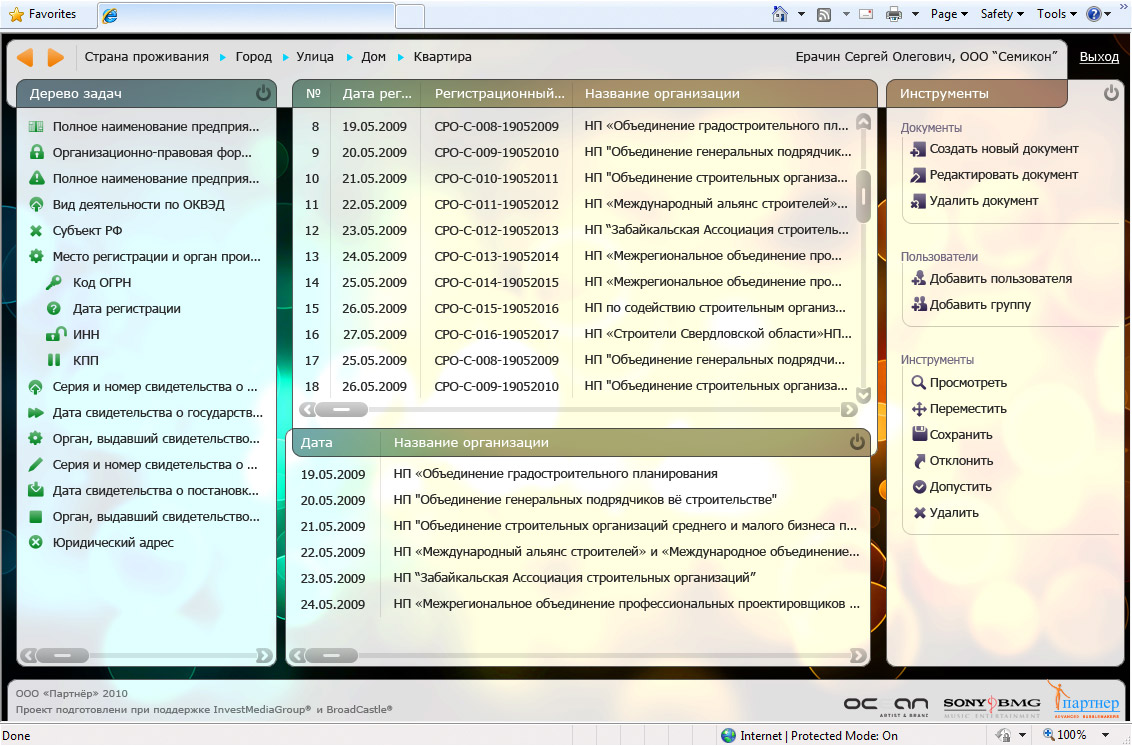Click the floppy disk Сохранить icon
This screenshot has height=746, width=1132.
pyautogui.click(x=918, y=435)
